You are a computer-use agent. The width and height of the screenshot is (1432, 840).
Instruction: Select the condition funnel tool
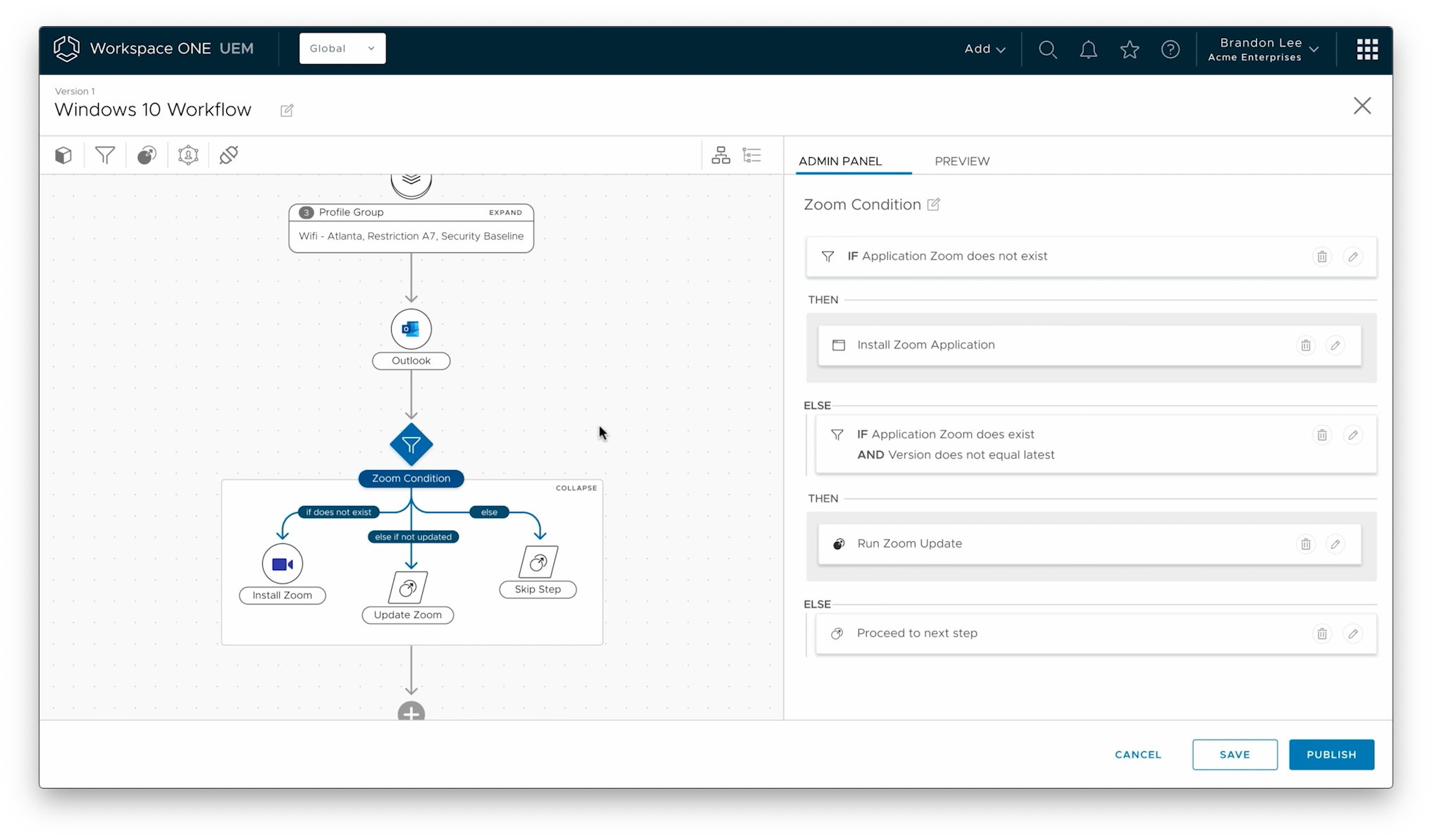coord(105,155)
